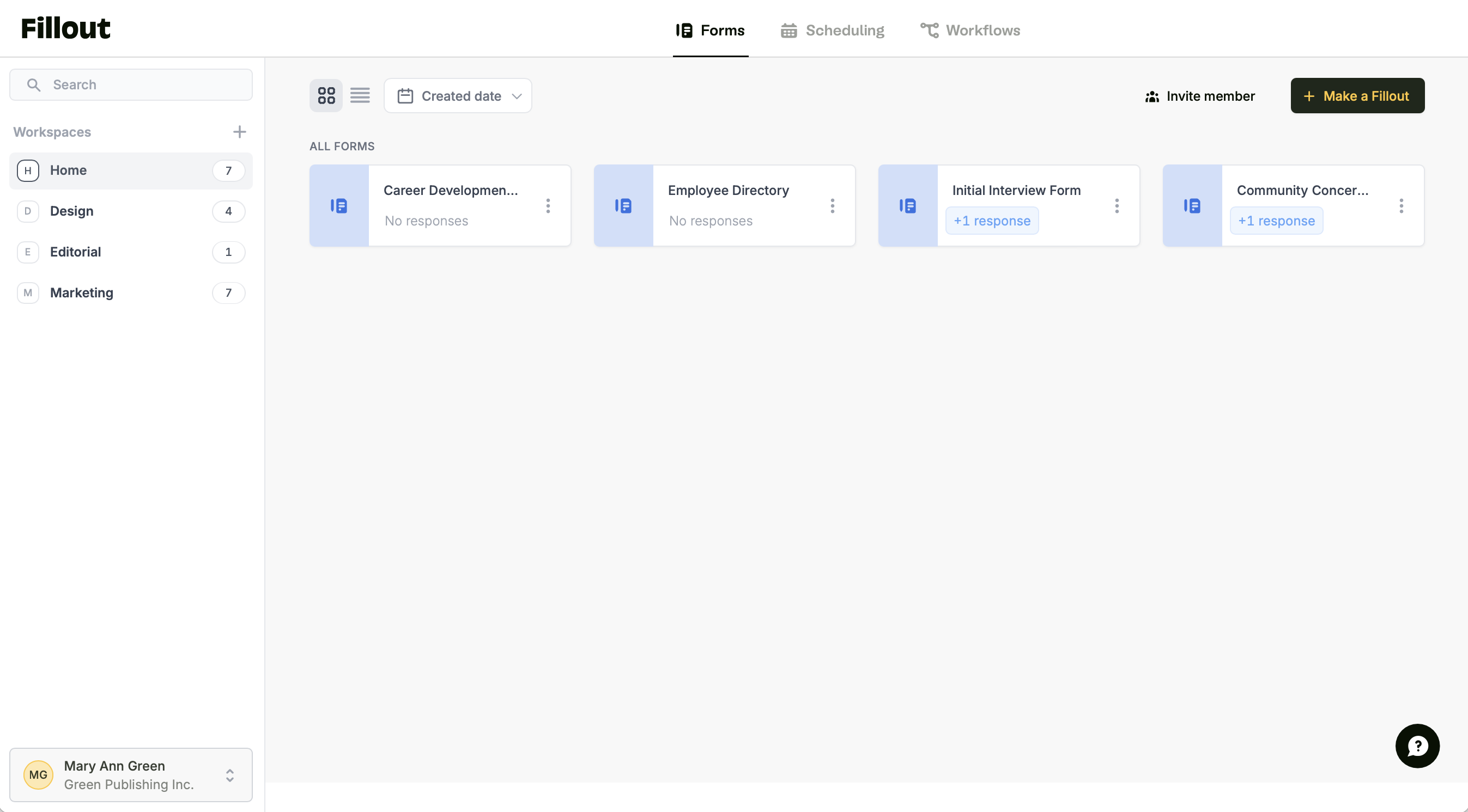Select the Design workspace
The image size is (1468, 812).
(x=131, y=211)
